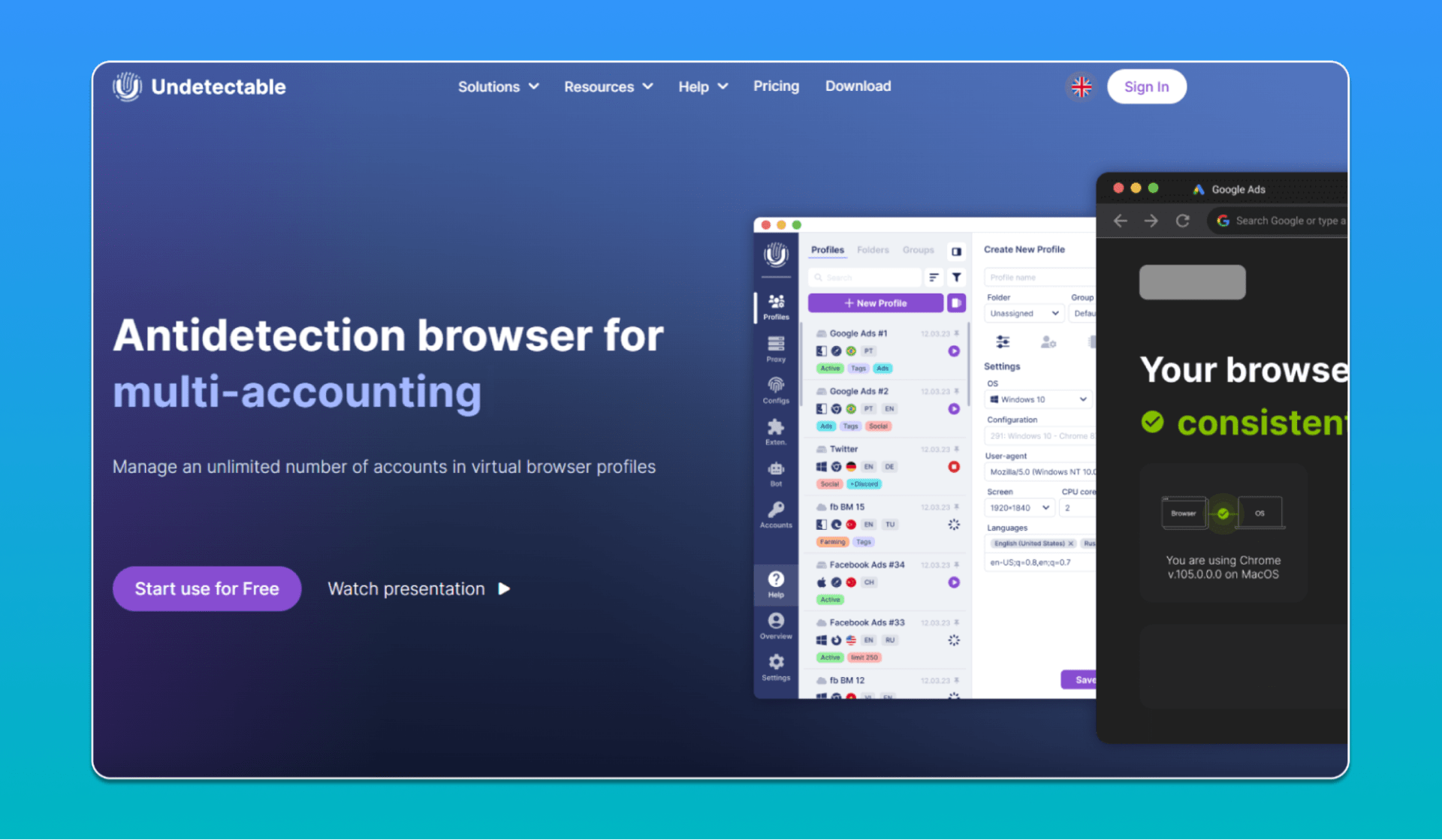Click the Configs panel icon

tap(776, 389)
